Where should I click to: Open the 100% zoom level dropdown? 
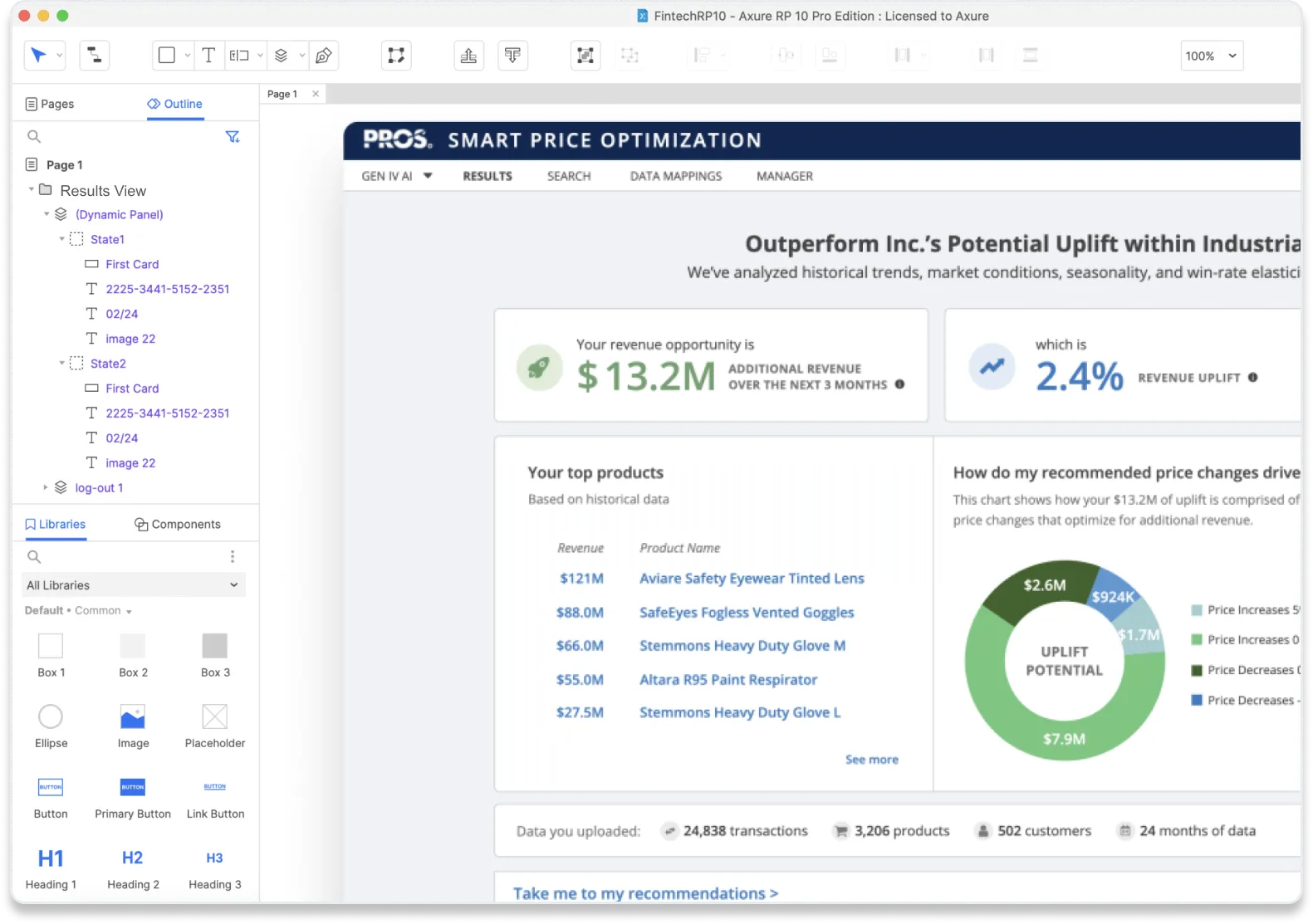pyautogui.click(x=1212, y=56)
